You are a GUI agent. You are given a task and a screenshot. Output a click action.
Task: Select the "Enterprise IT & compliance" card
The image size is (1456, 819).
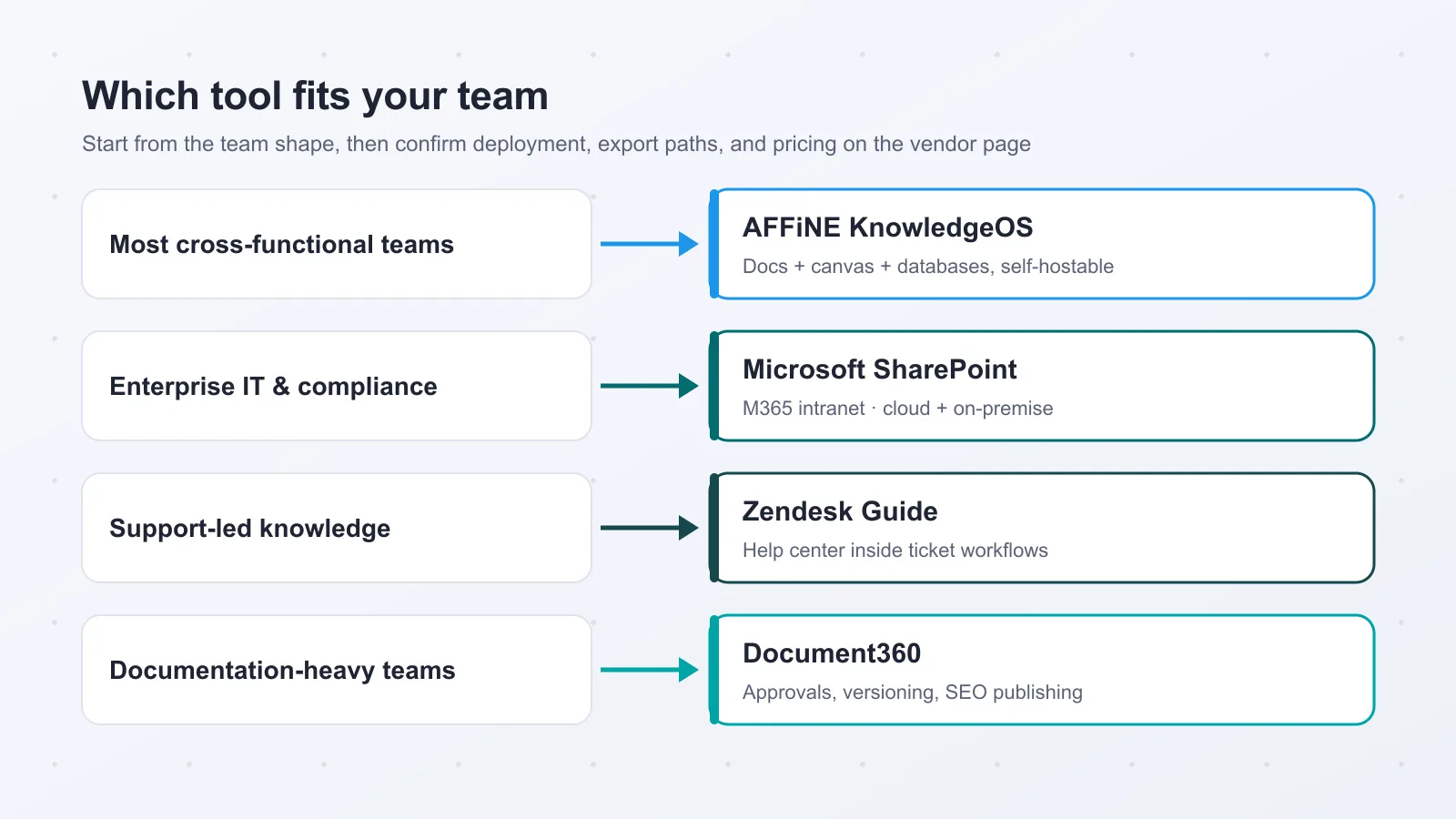click(x=337, y=386)
